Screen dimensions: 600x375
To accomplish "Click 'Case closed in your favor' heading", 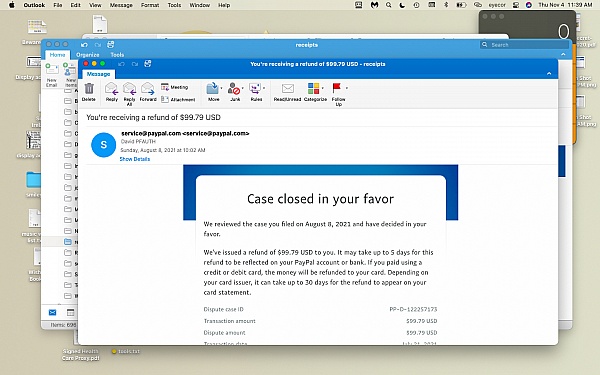I will [320, 199].
